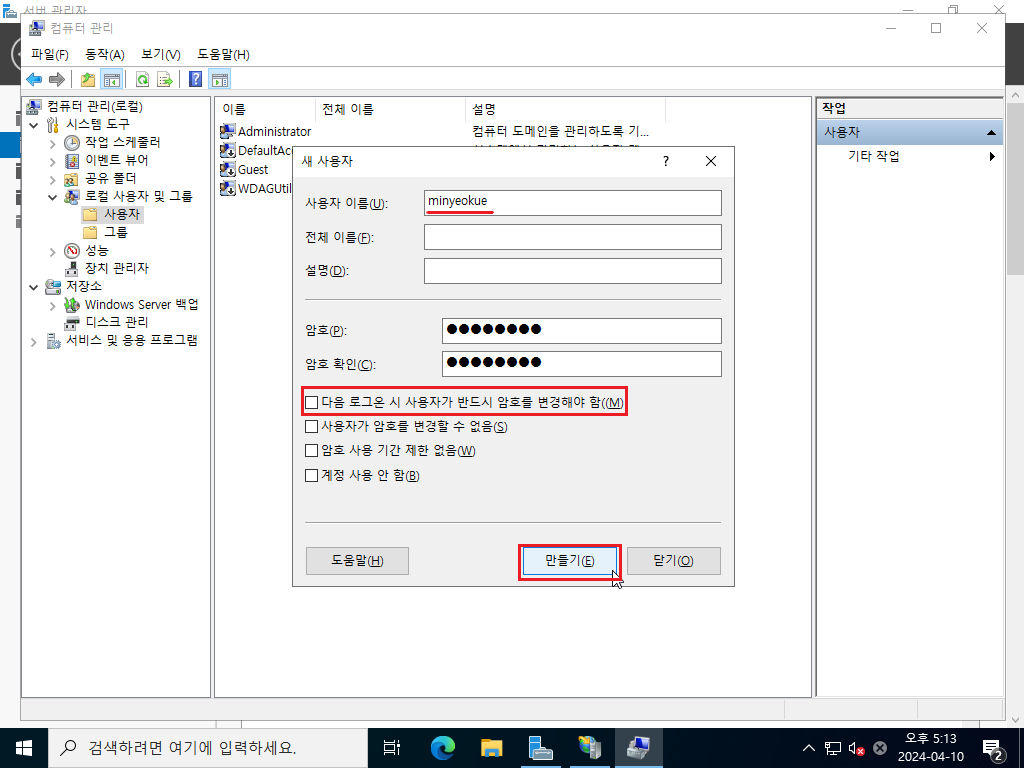Image resolution: width=1024 pixels, height=768 pixels.
Task: Close the 새 사용자 dialog
Action: click(x=711, y=161)
